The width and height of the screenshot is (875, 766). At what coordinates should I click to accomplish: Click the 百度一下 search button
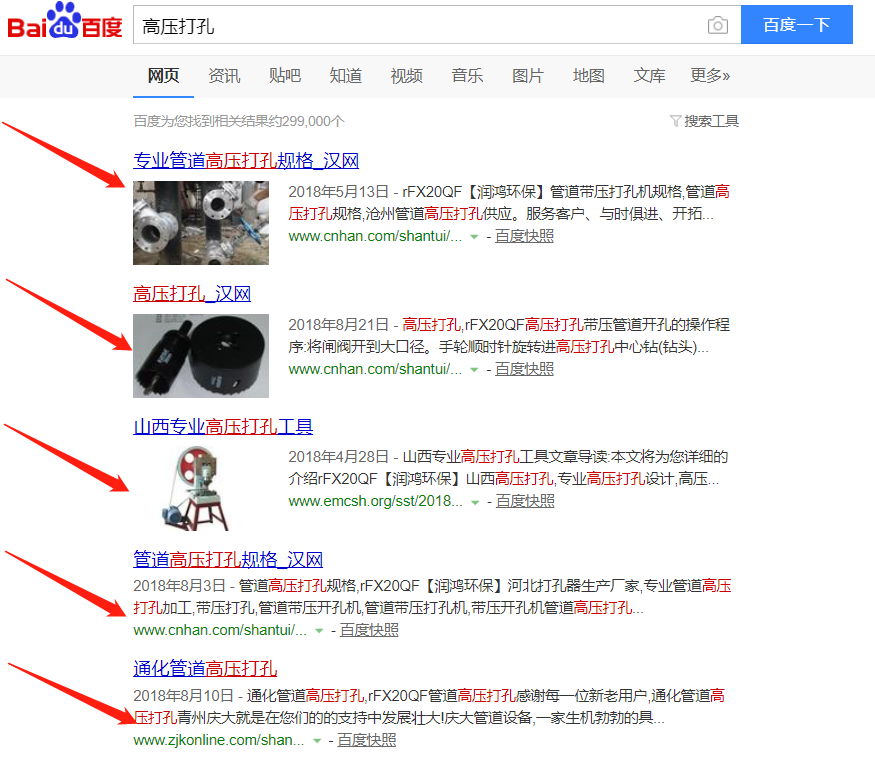[796, 25]
